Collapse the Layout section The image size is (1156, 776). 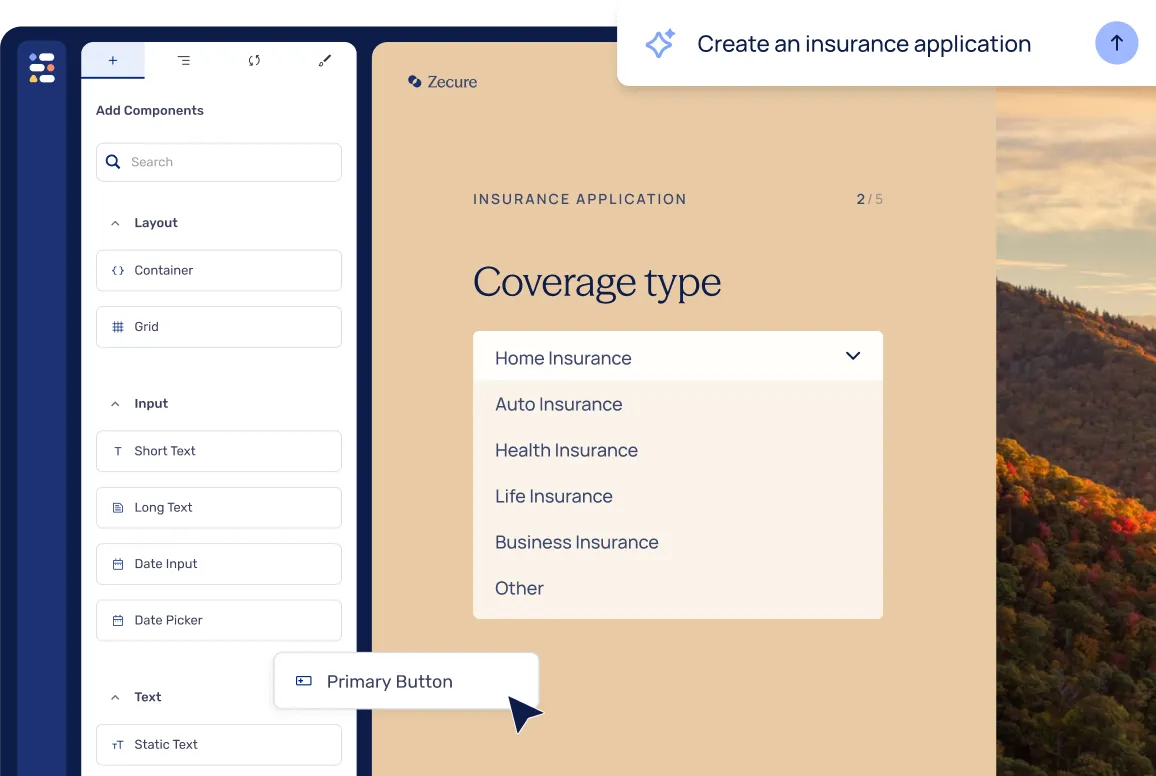click(x=115, y=223)
